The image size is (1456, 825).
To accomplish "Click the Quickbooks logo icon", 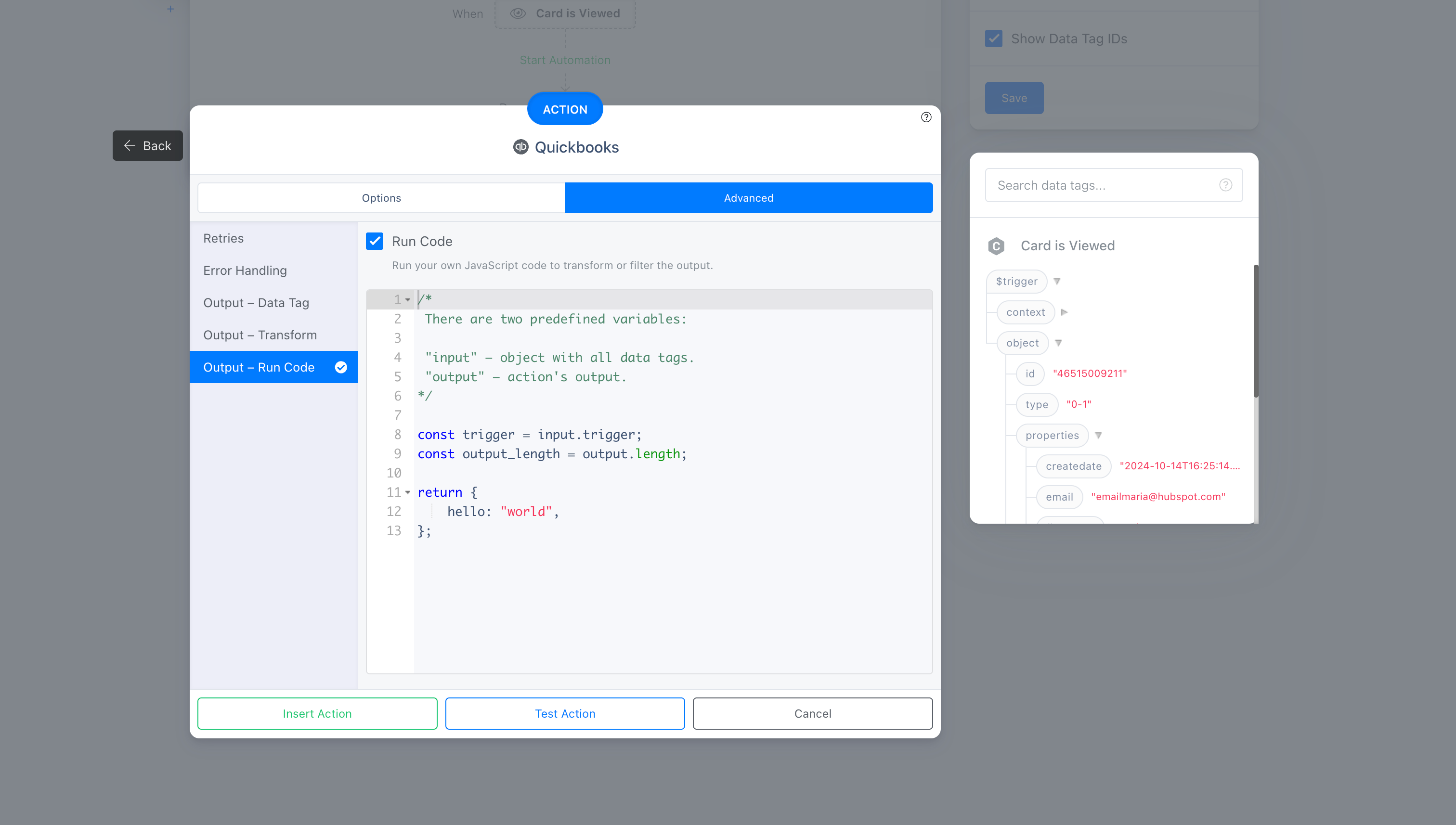I will point(520,147).
